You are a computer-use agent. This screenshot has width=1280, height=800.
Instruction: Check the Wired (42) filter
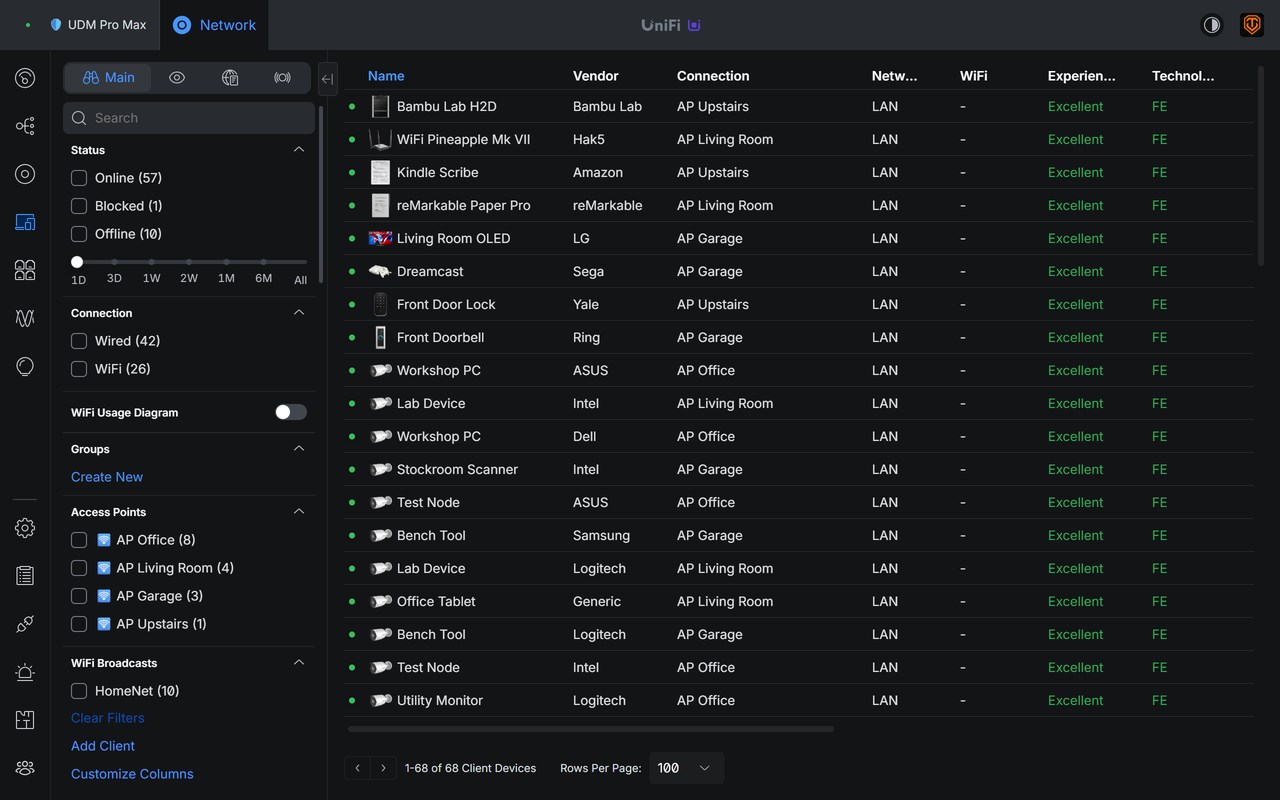pos(79,341)
